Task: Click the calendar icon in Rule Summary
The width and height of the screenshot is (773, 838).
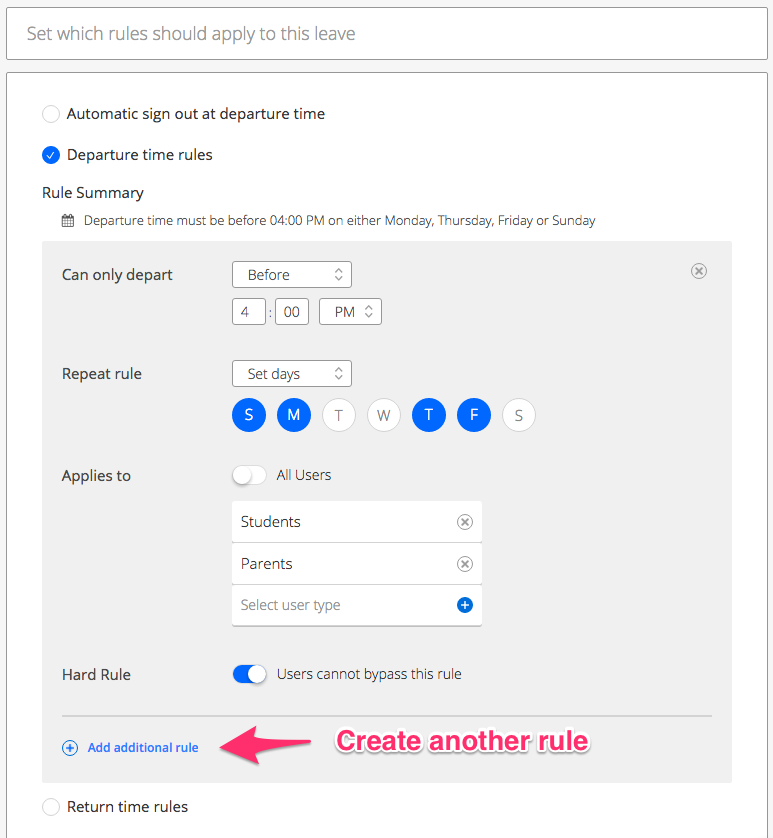Action: pyautogui.click(x=68, y=221)
